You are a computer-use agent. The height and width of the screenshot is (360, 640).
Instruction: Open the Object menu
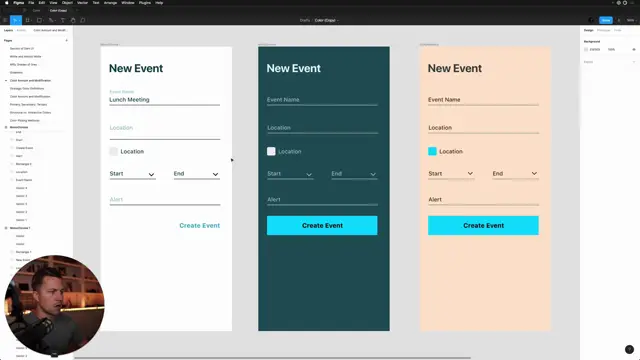click(67, 2)
